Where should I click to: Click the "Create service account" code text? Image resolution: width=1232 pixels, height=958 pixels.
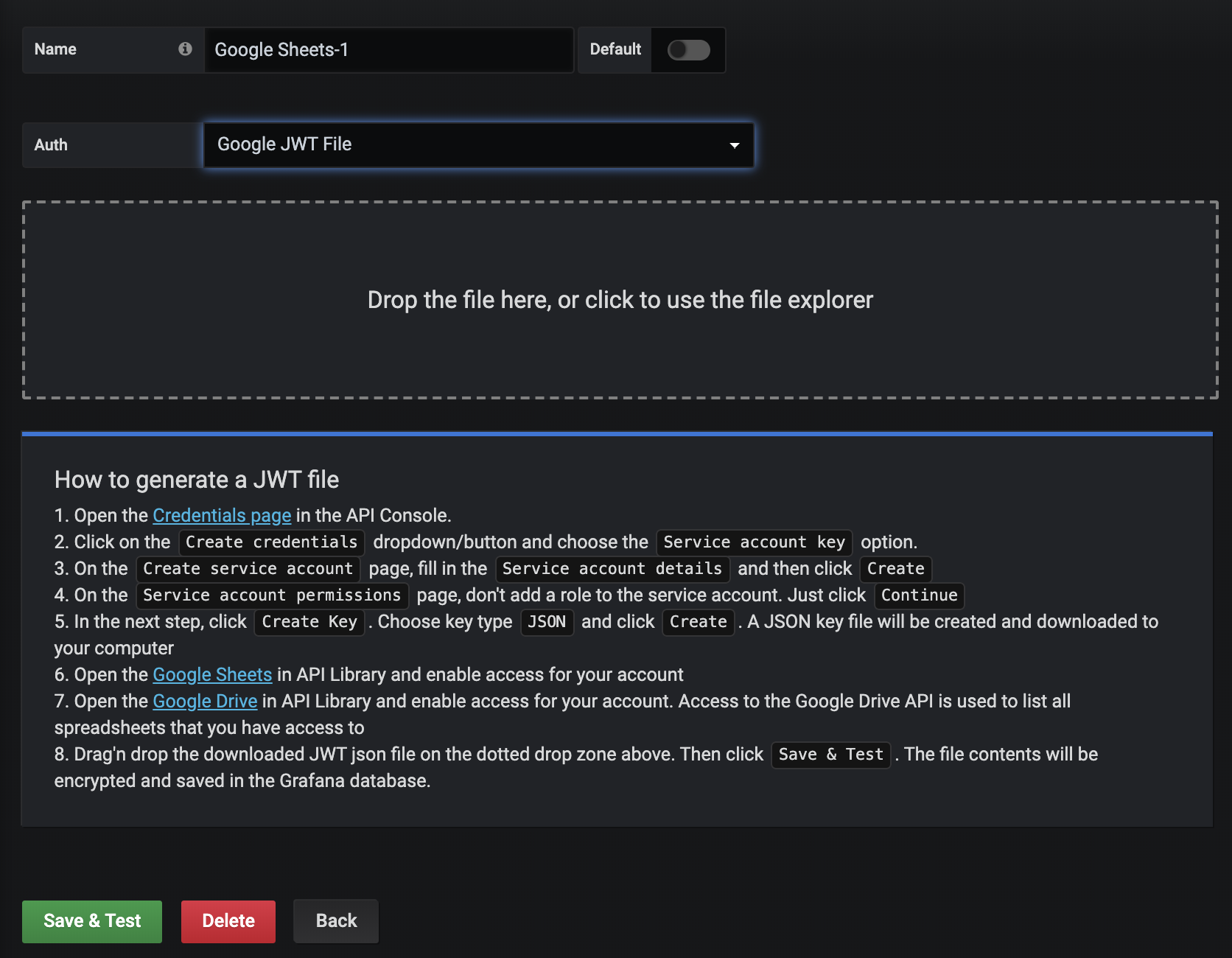[x=248, y=569]
